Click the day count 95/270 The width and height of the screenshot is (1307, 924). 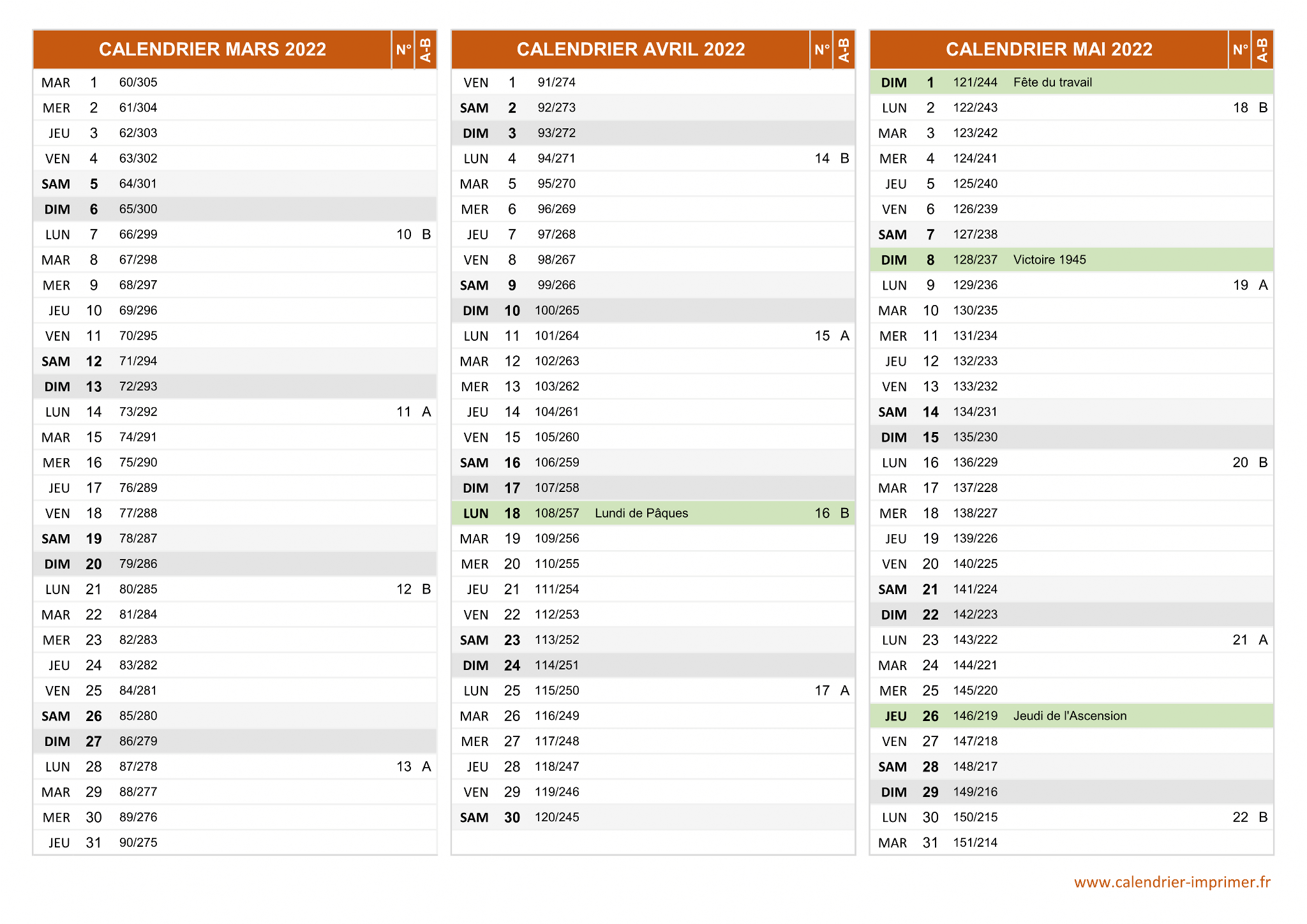(x=556, y=184)
